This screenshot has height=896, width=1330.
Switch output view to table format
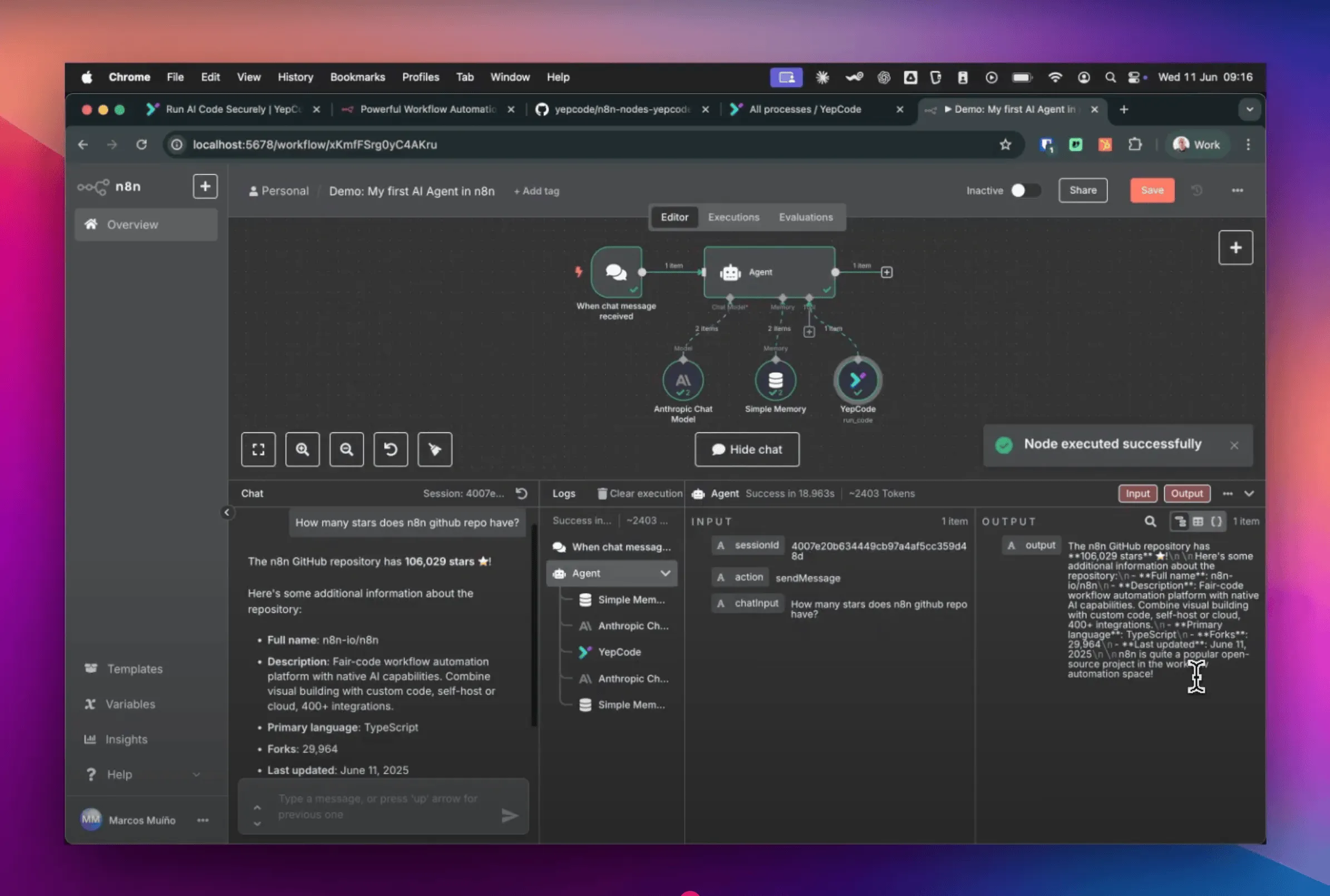pos(1198,521)
